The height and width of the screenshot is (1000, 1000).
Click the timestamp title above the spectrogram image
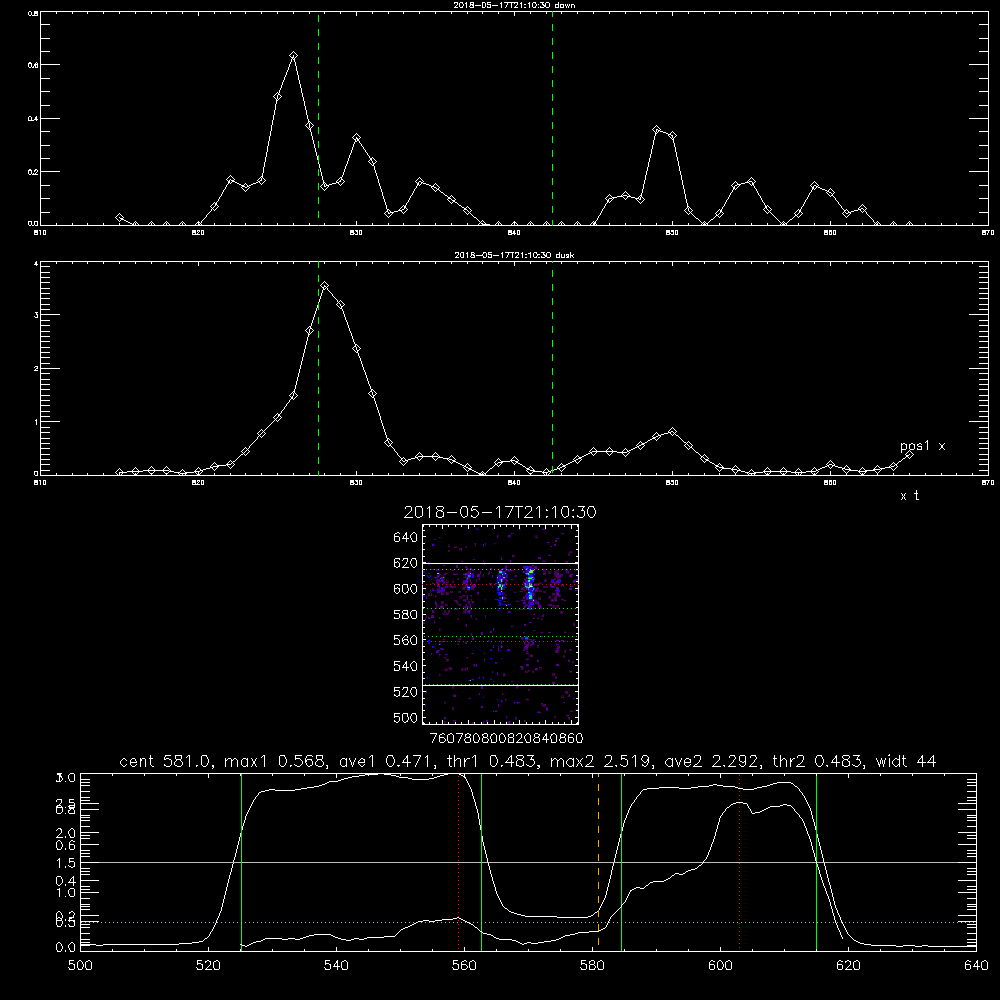click(x=500, y=512)
